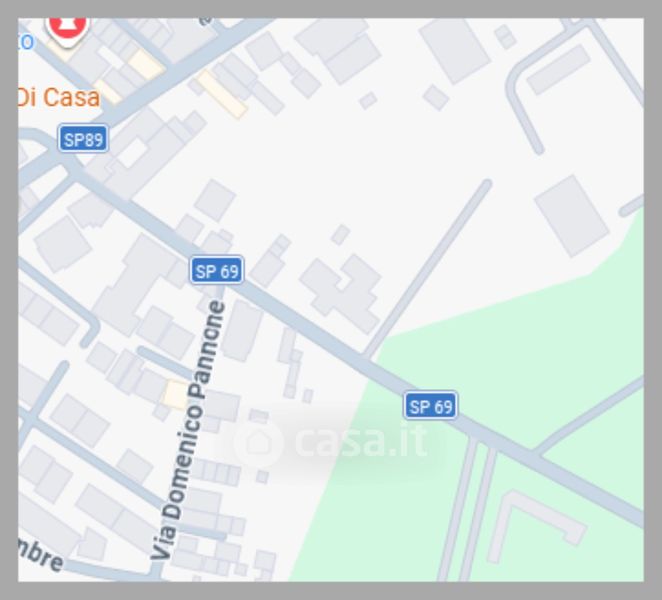The image size is (662, 600).
Task: Click the SP 69 shield in the green area
Action: point(431,406)
